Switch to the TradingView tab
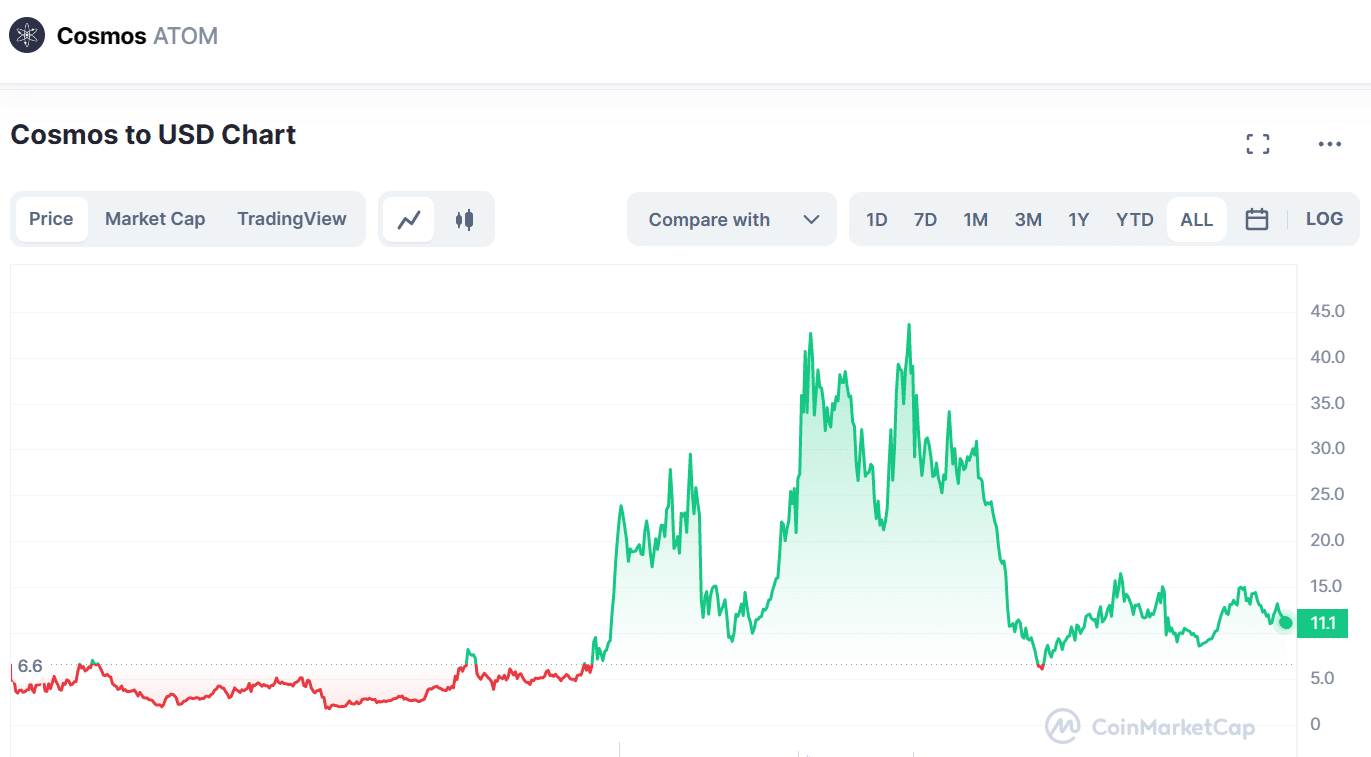The height and width of the screenshot is (757, 1371). coord(292,219)
